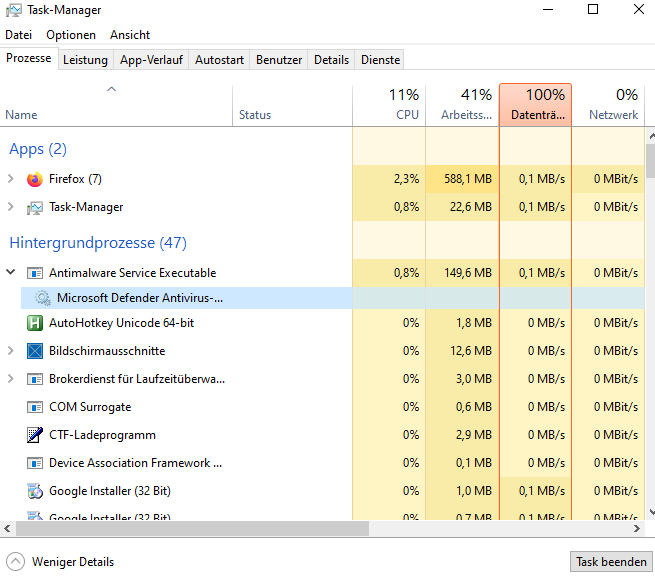
Task: Click Task-Manager memory value 22,6 MB
Action: tap(471, 207)
